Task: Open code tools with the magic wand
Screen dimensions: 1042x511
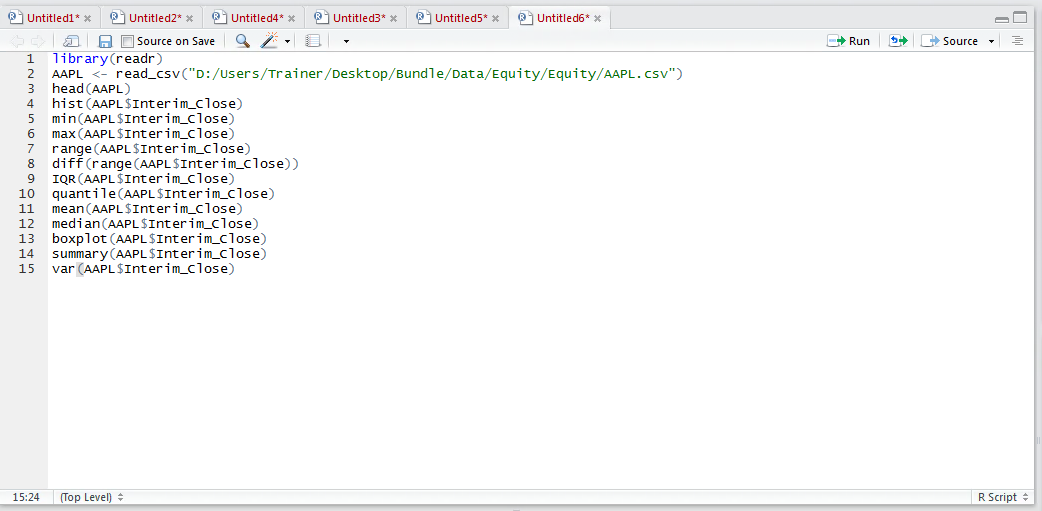Action: [268, 41]
